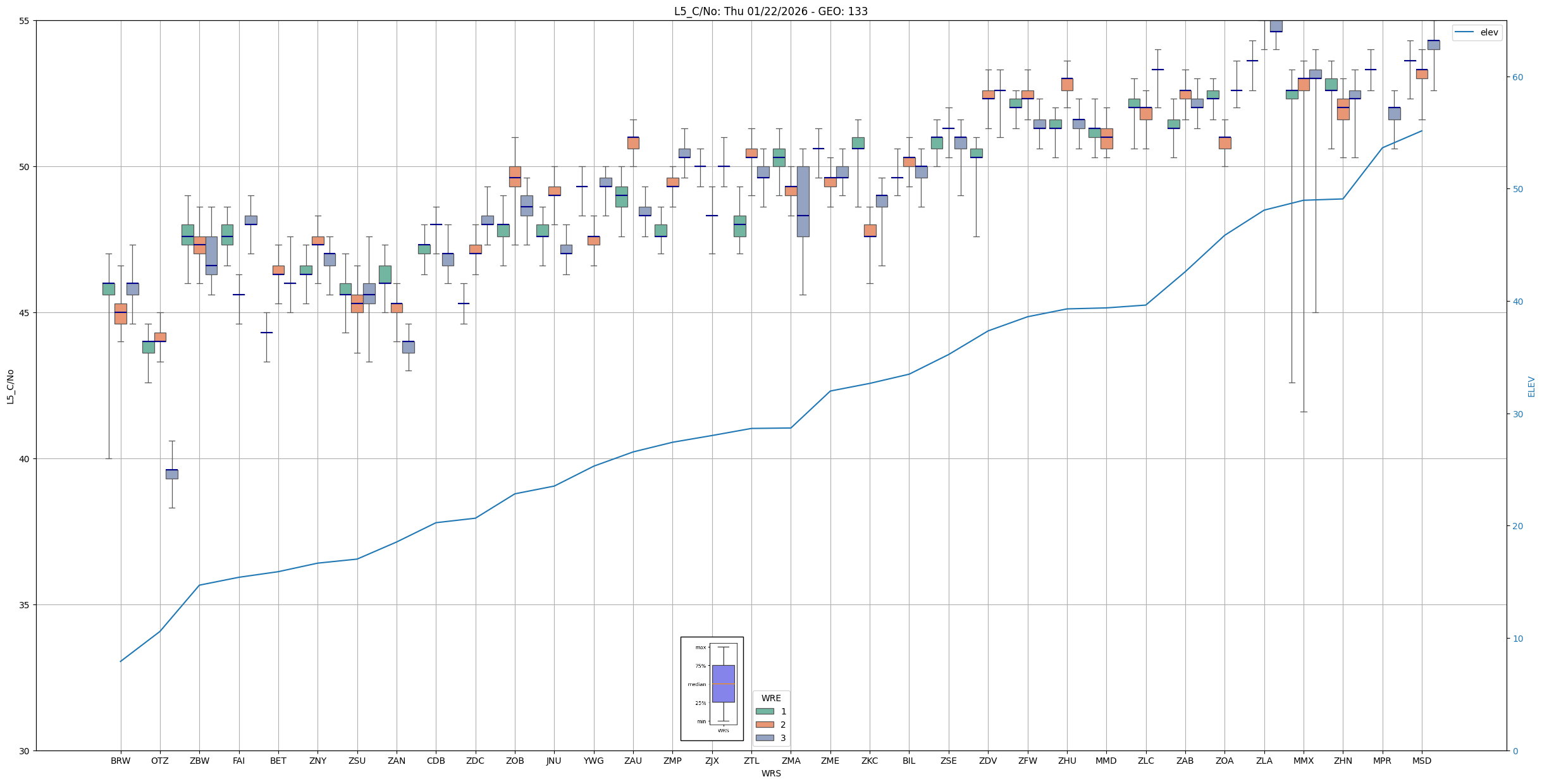The width and height of the screenshot is (1542, 784).
Task: Click the ZMA station tick label
Action: pyautogui.click(x=791, y=761)
